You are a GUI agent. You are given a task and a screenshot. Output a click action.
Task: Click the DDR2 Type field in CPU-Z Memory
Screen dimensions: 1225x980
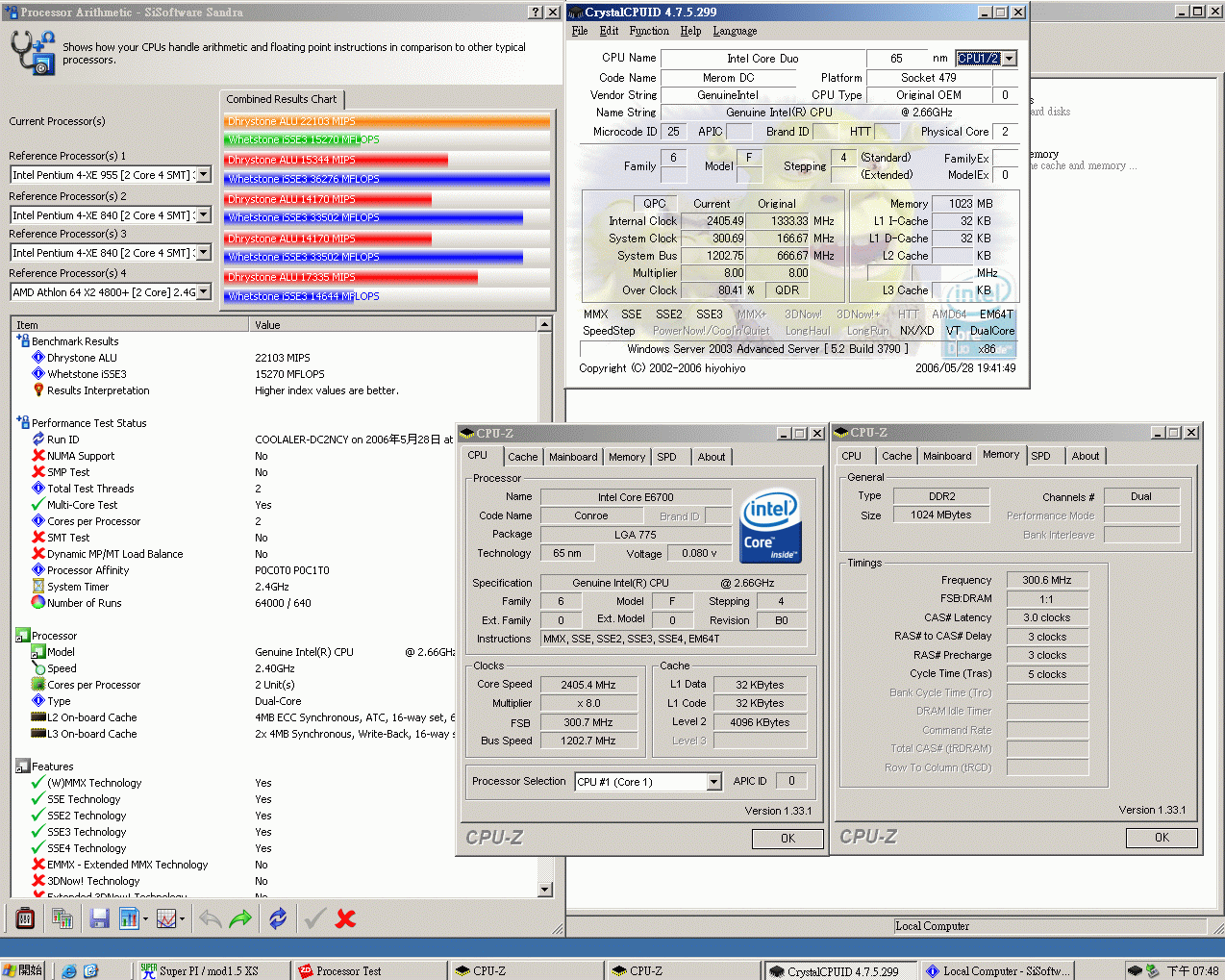(942, 496)
